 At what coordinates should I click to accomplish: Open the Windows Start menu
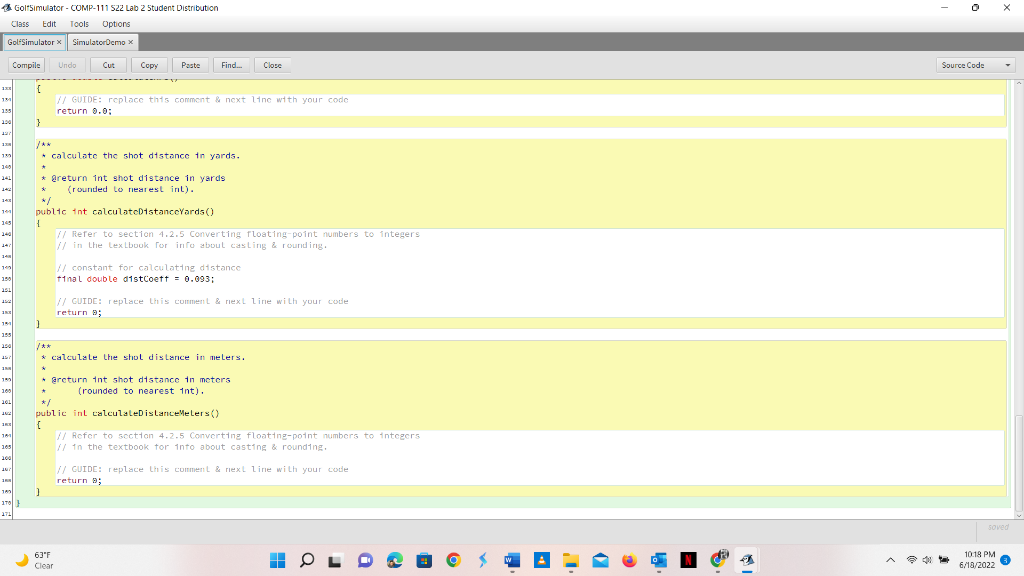[x=278, y=560]
